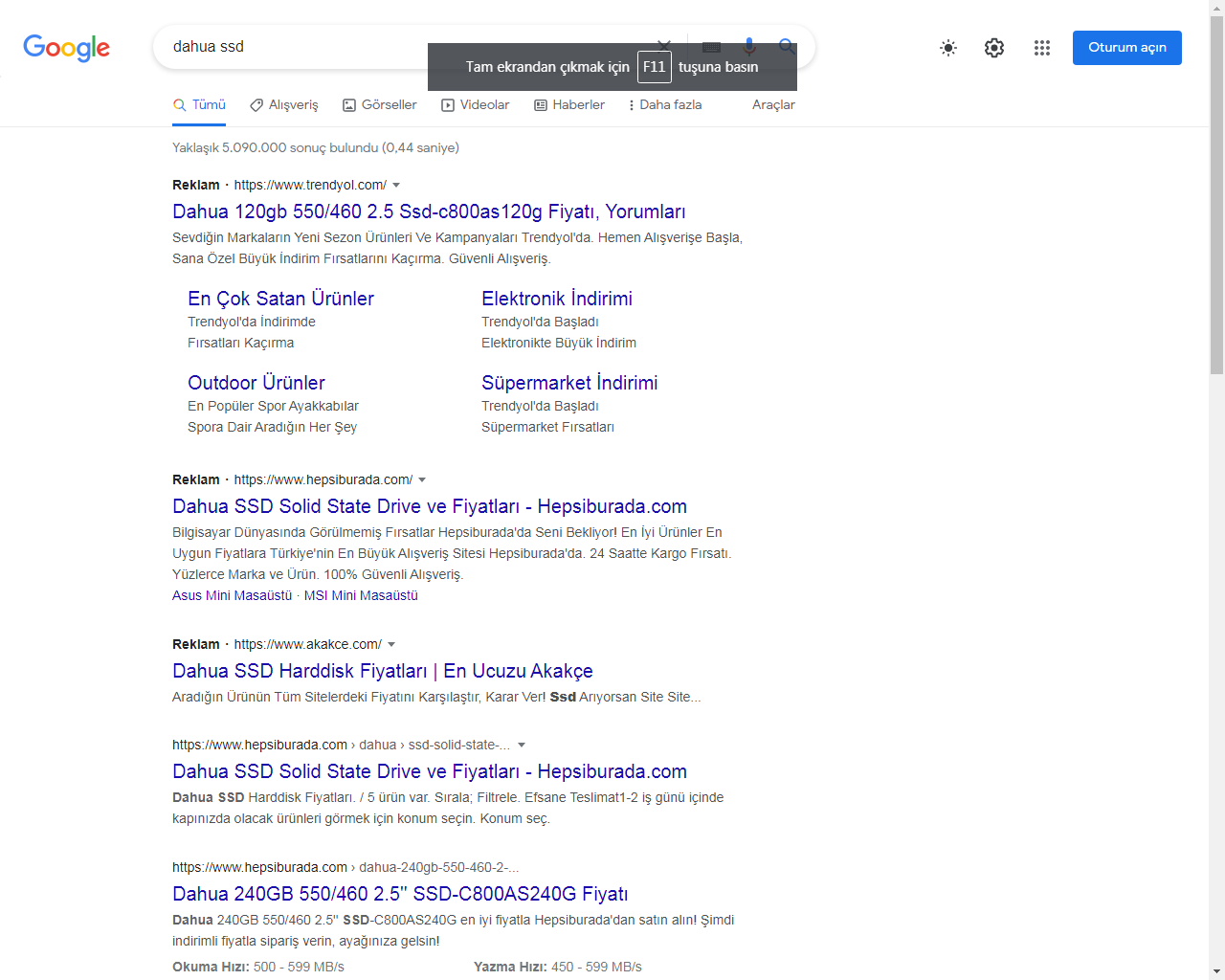Follow the MSI Mini Masaüstü link
Screen dimensions: 1225x980
361,595
